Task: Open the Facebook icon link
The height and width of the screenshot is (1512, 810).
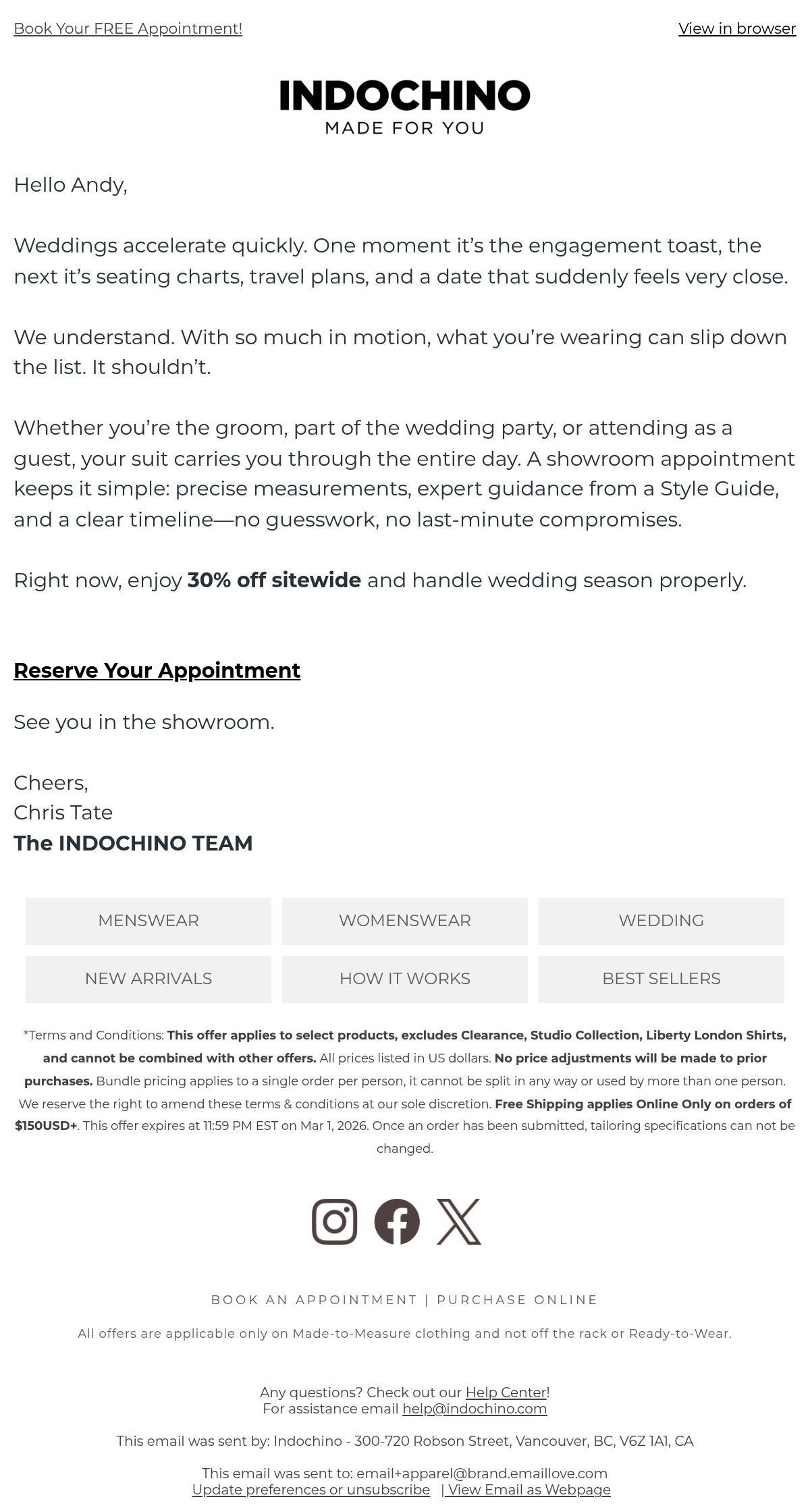Action: pos(397,1221)
